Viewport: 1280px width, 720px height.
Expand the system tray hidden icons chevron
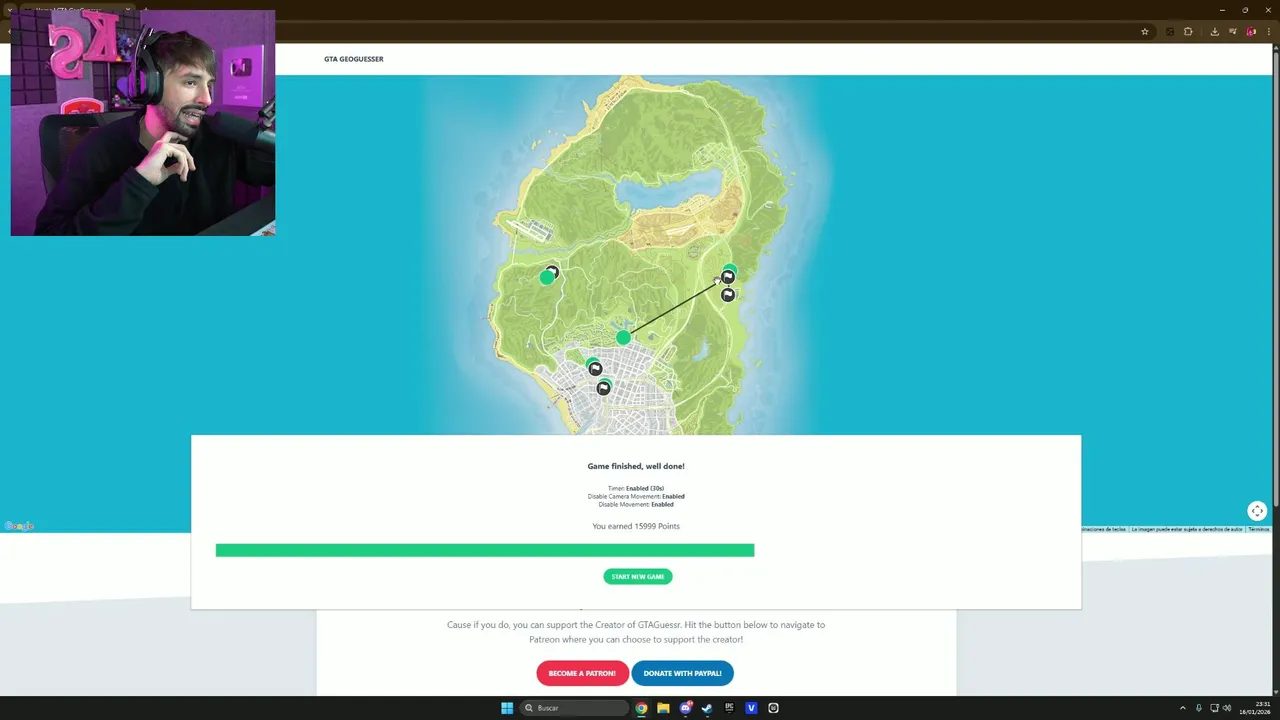1183,708
